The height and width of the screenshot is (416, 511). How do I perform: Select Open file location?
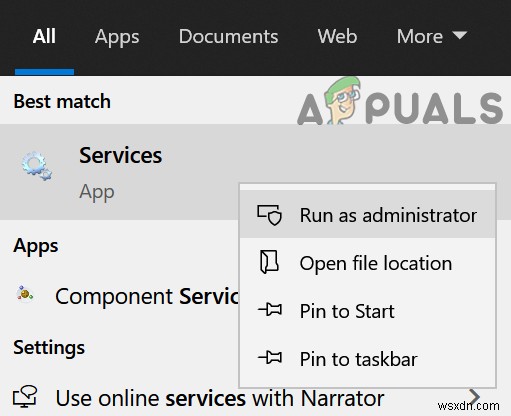coord(368,263)
